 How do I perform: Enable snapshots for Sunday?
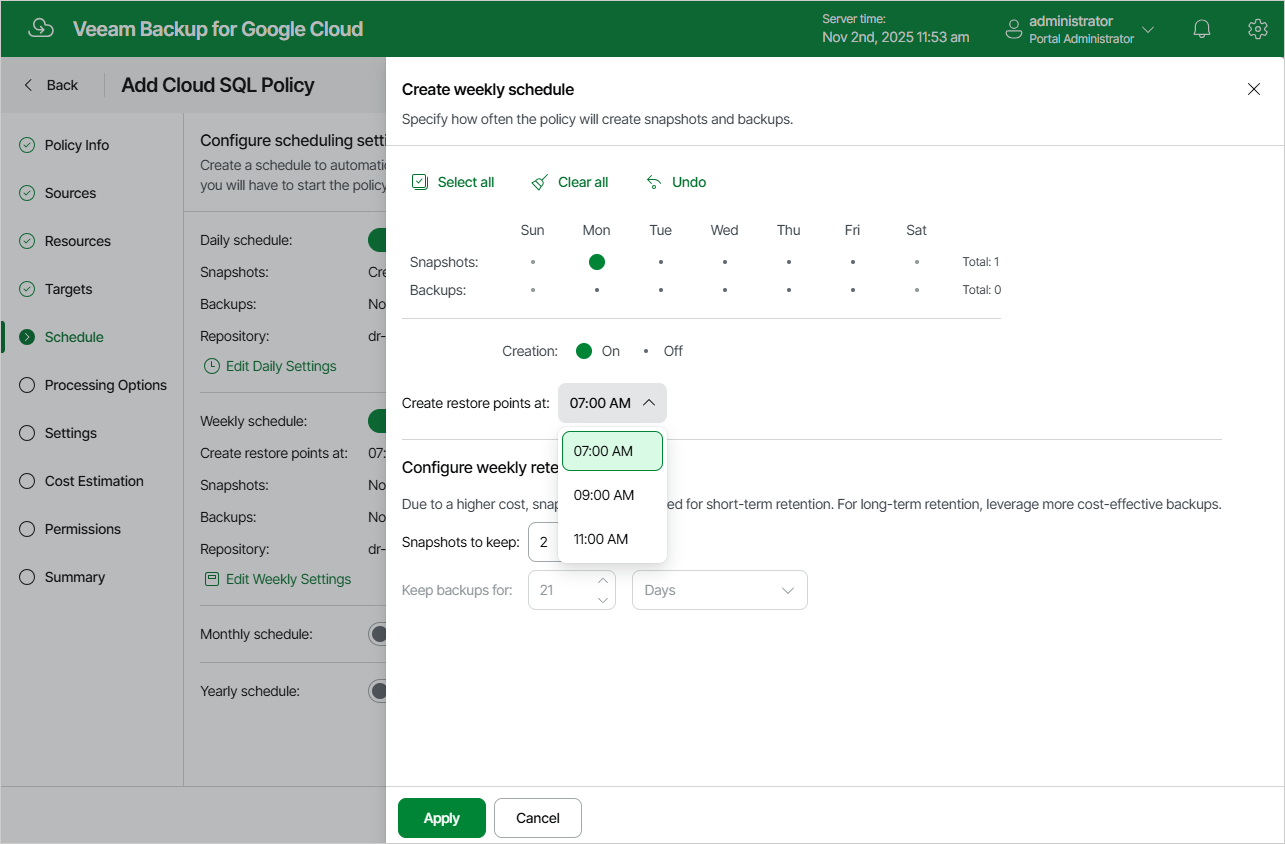[533, 262]
